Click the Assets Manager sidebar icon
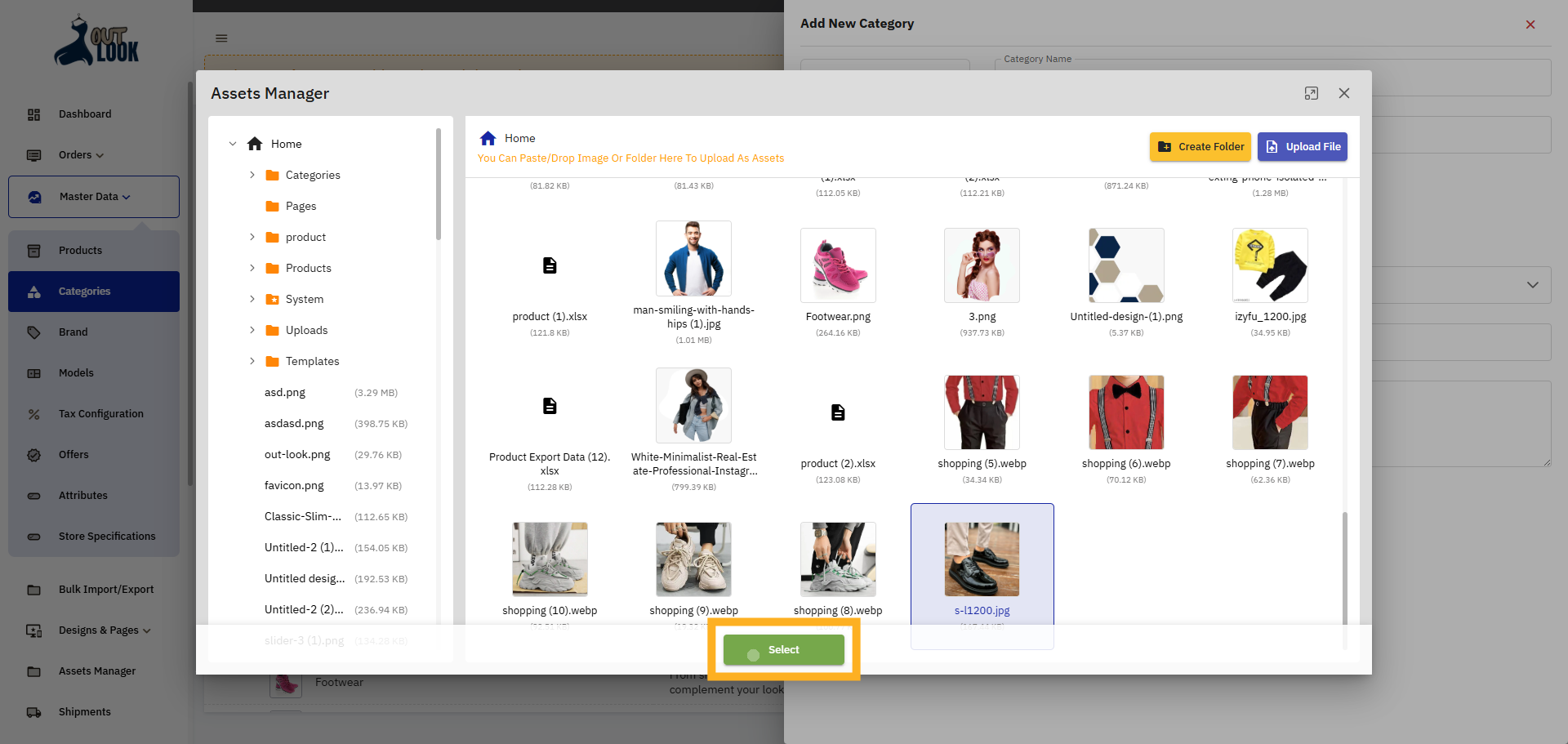1568x744 pixels. click(x=34, y=671)
